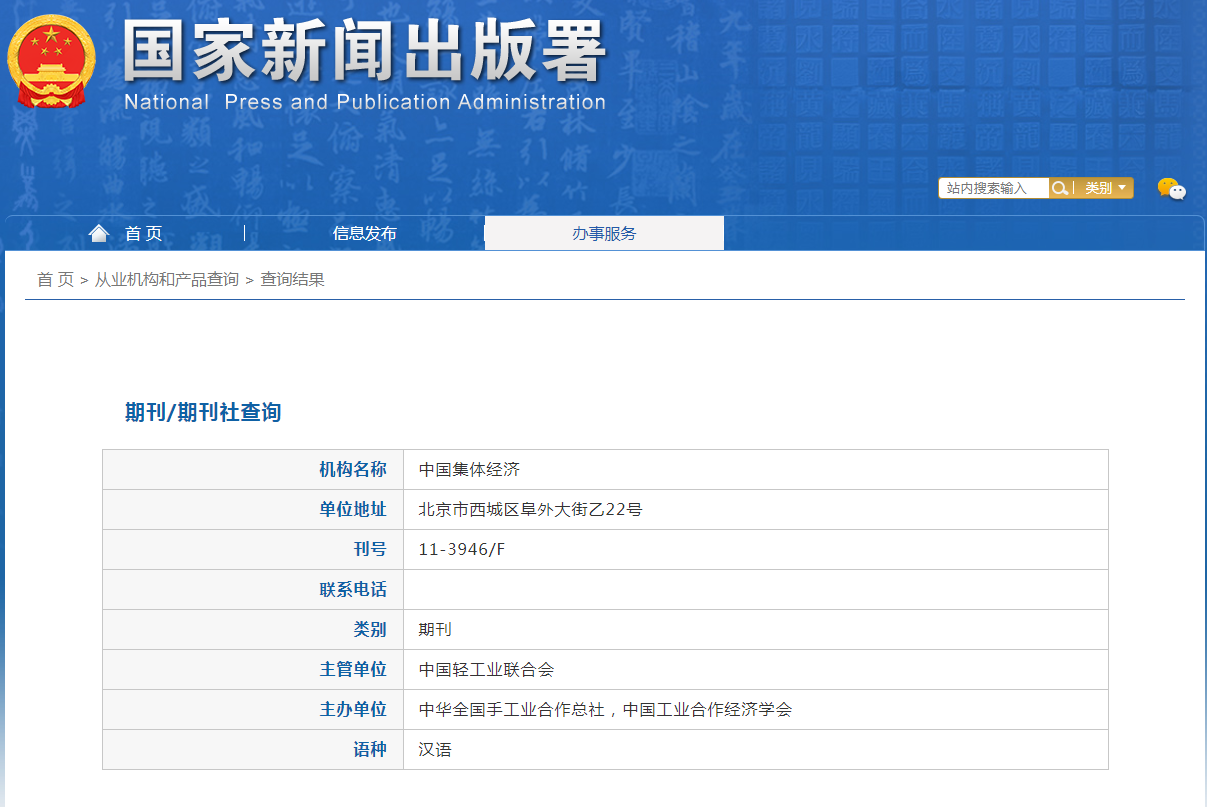Click the 主办单位 value 中华全国手工业合作总社

click(x=511, y=710)
